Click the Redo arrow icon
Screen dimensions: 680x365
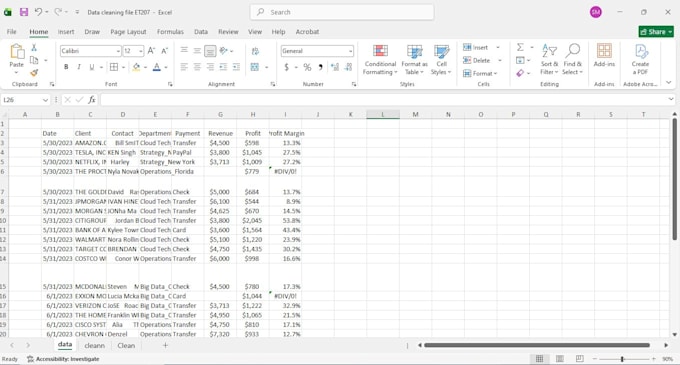58,12
